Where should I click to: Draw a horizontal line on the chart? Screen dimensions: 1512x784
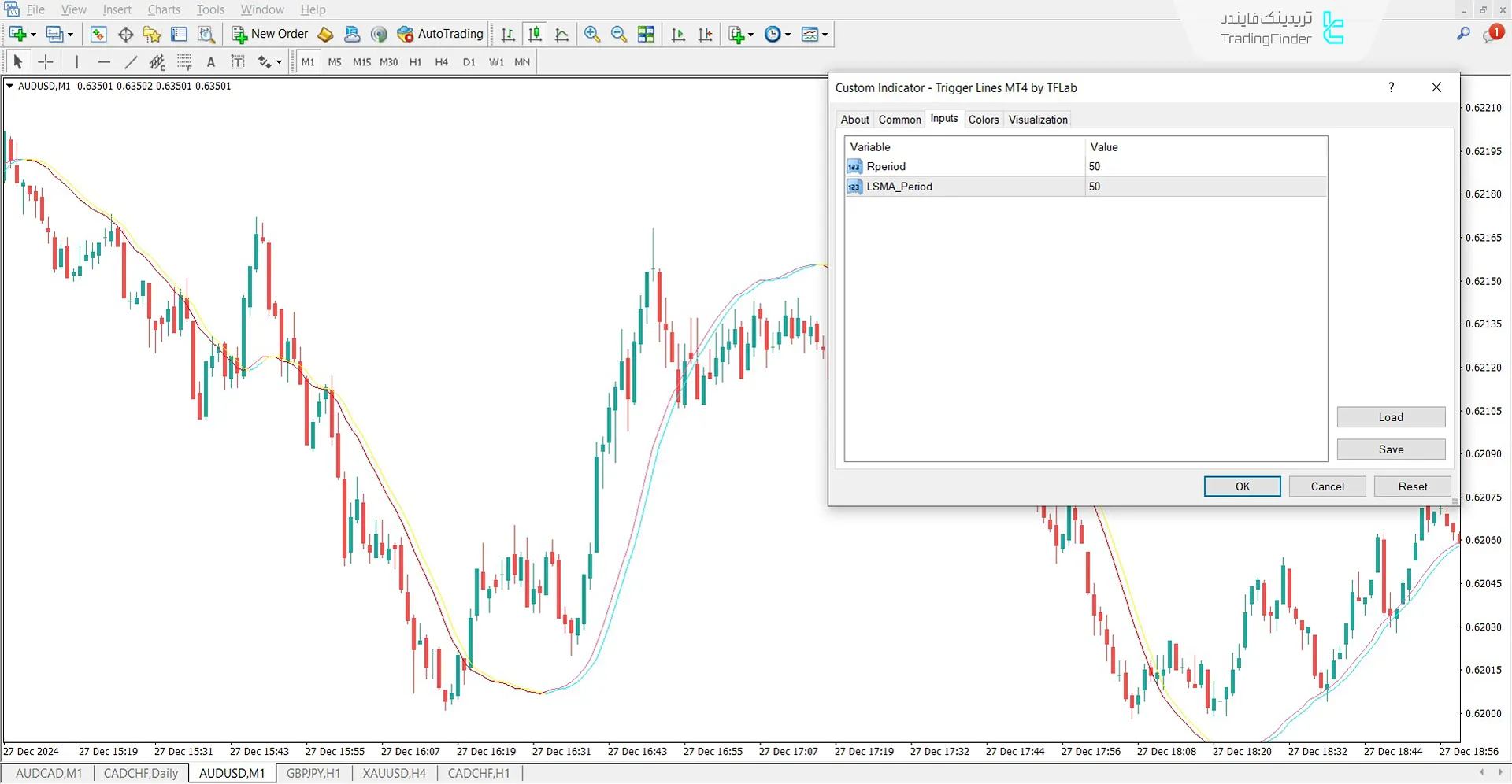(104, 61)
